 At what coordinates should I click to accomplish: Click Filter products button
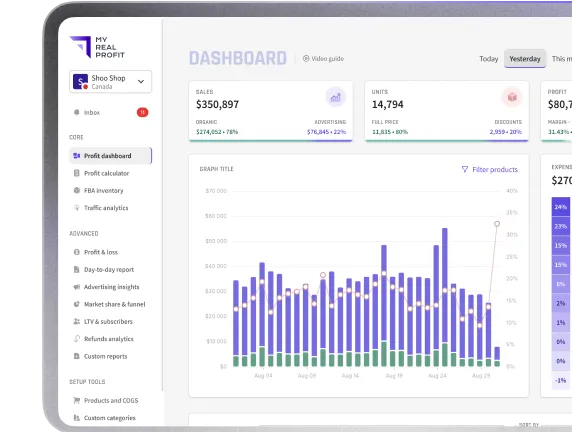pyautogui.click(x=490, y=169)
